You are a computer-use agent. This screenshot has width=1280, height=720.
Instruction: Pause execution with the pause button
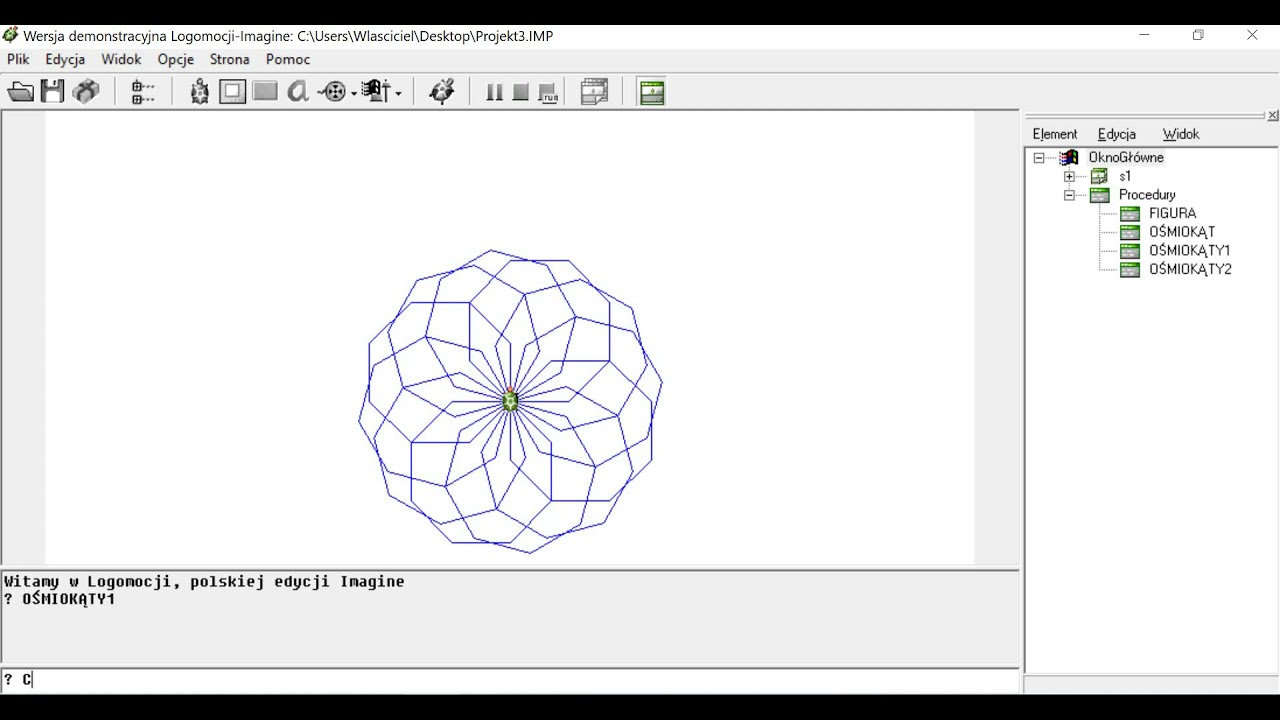(494, 92)
